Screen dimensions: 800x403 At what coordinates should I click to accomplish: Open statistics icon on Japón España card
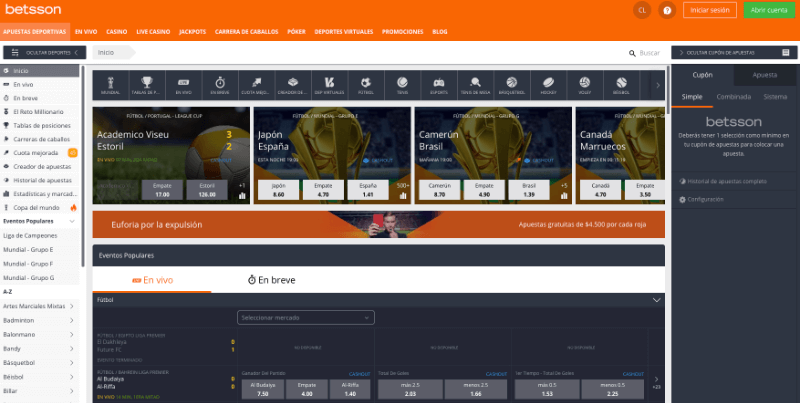(403, 195)
